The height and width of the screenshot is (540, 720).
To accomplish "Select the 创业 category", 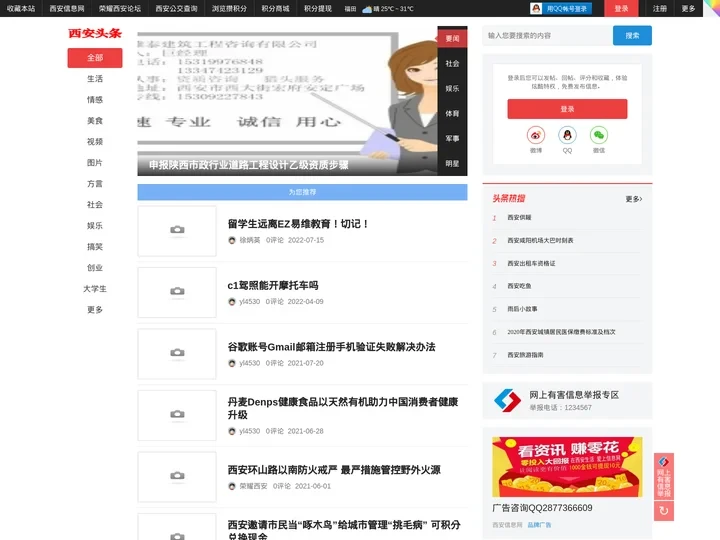I will point(95,268).
